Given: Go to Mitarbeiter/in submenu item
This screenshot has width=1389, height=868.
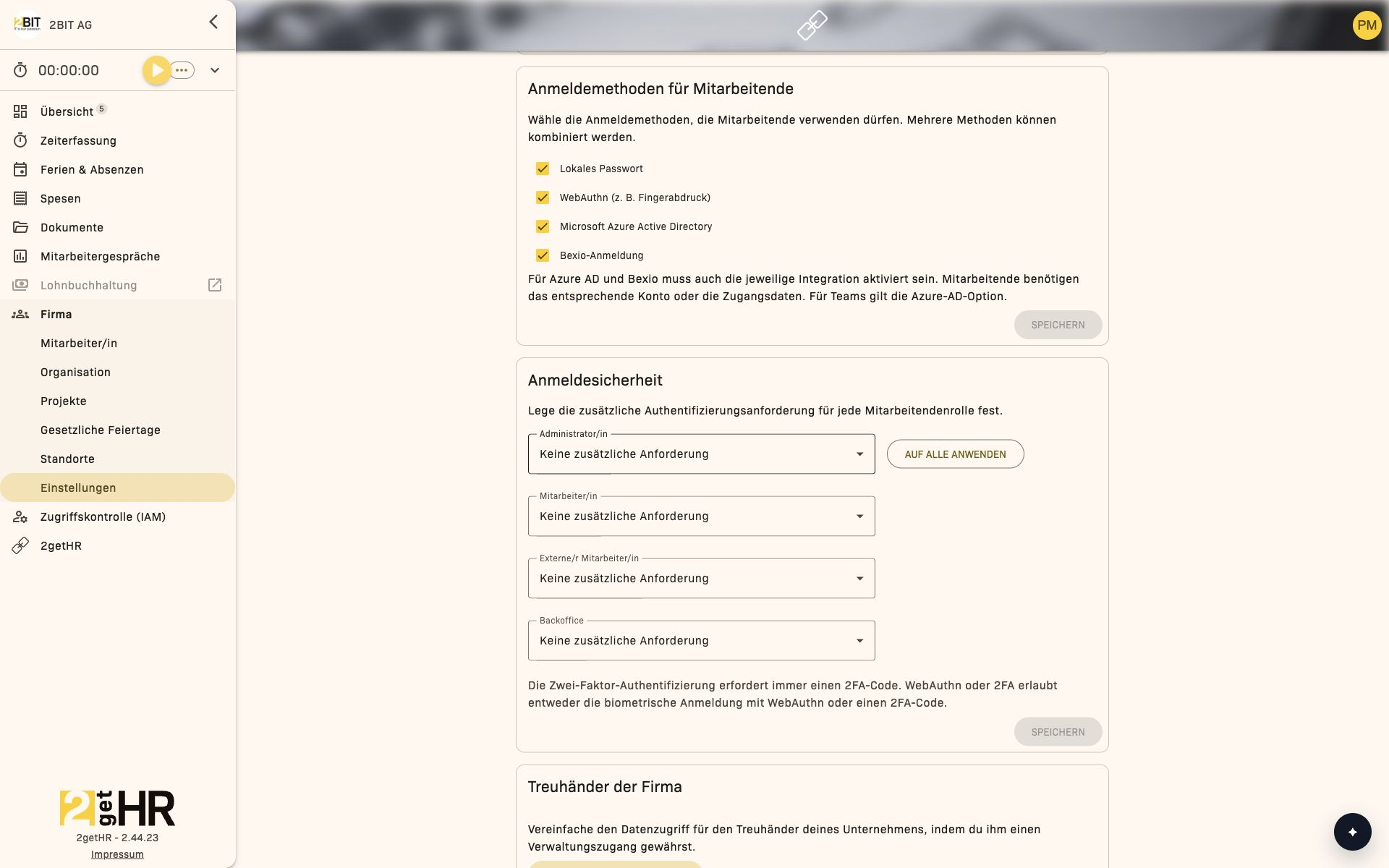Looking at the screenshot, I should 117,343.
